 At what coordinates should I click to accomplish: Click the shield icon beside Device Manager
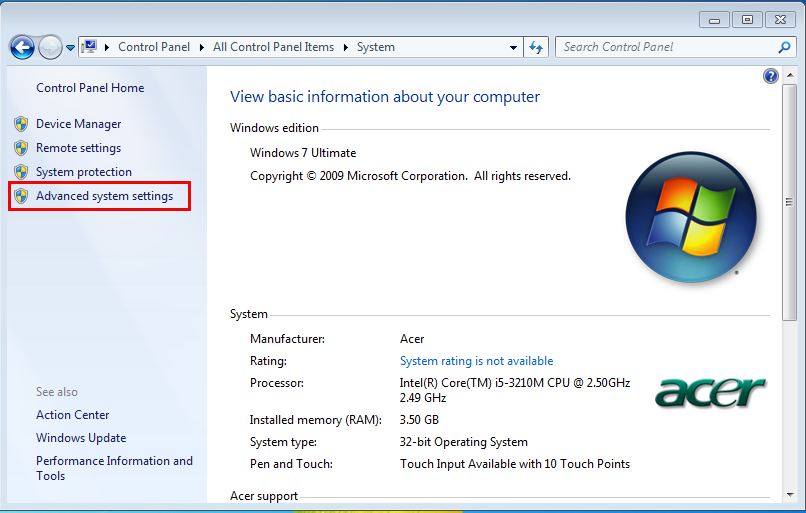coord(21,124)
